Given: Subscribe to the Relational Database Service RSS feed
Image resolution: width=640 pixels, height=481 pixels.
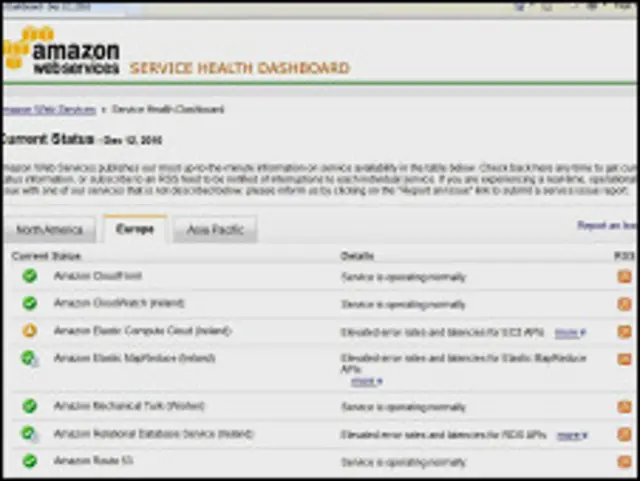Looking at the screenshot, I should [624, 434].
